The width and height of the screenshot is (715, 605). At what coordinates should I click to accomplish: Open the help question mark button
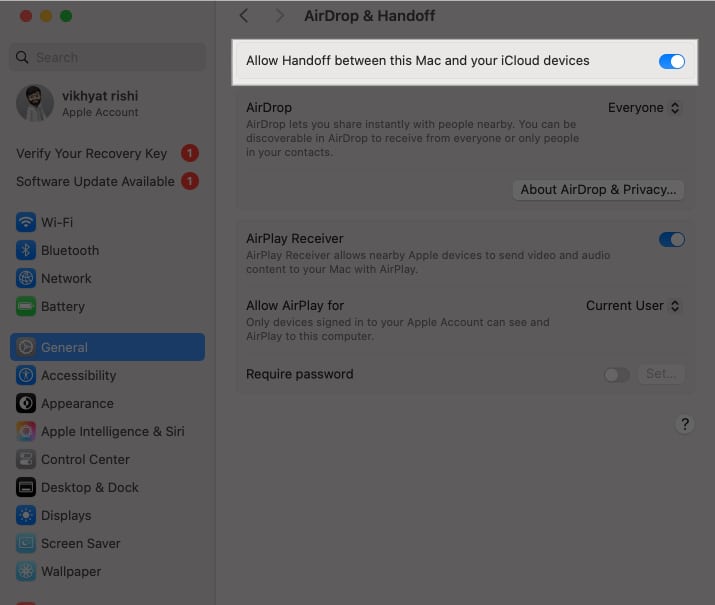point(684,424)
